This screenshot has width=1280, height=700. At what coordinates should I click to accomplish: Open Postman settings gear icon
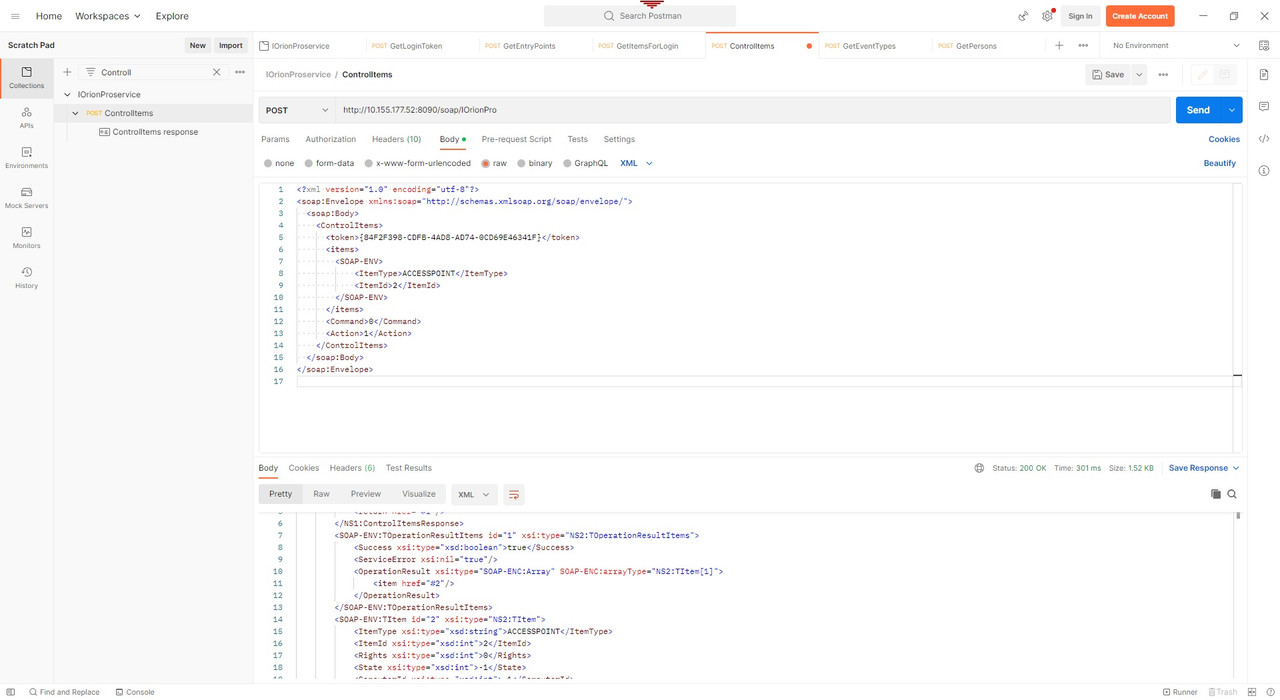1047,16
